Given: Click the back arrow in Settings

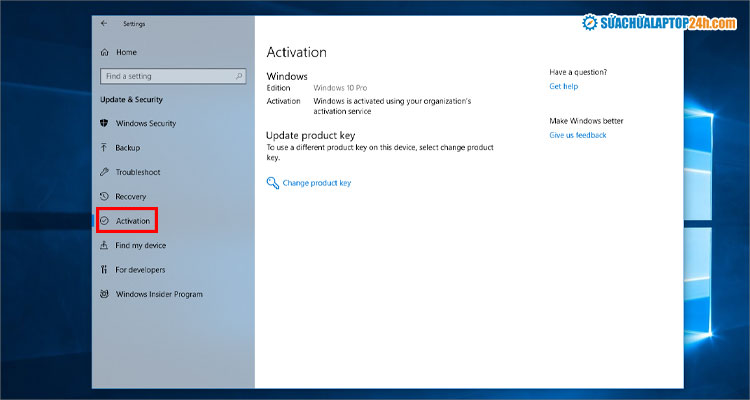Looking at the screenshot, I should click(x=105, y=22).
